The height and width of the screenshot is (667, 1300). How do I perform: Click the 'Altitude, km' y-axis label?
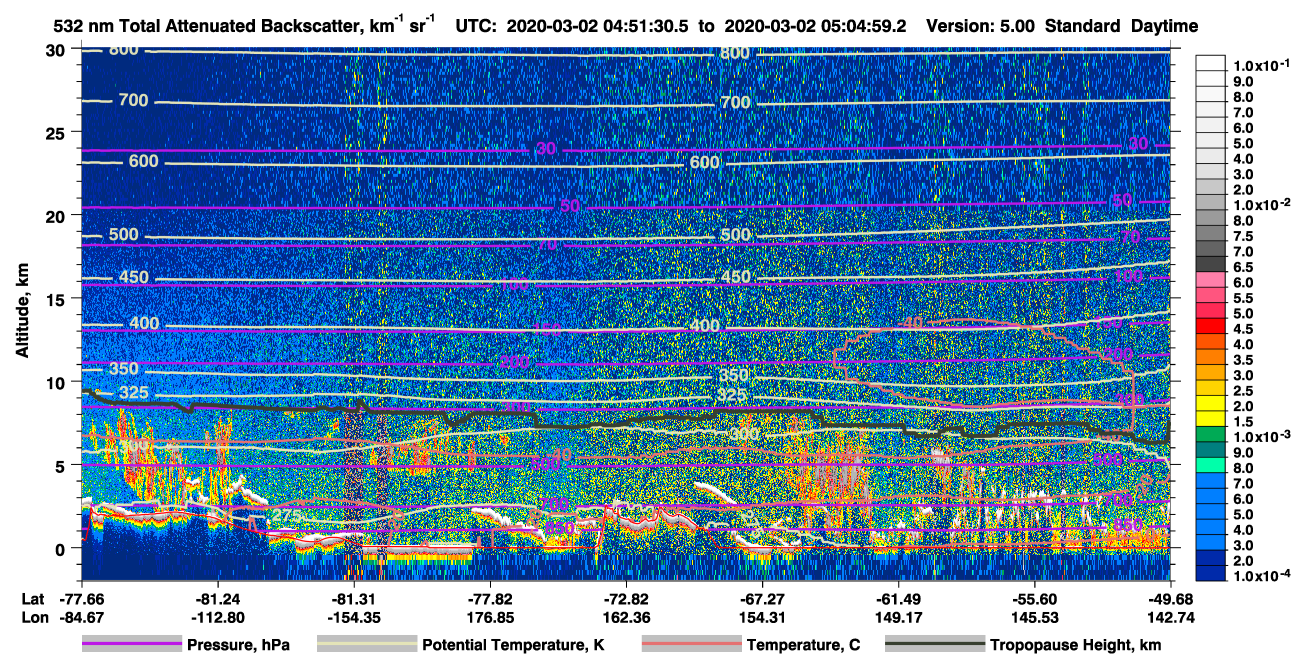click(x=22, y=310)
